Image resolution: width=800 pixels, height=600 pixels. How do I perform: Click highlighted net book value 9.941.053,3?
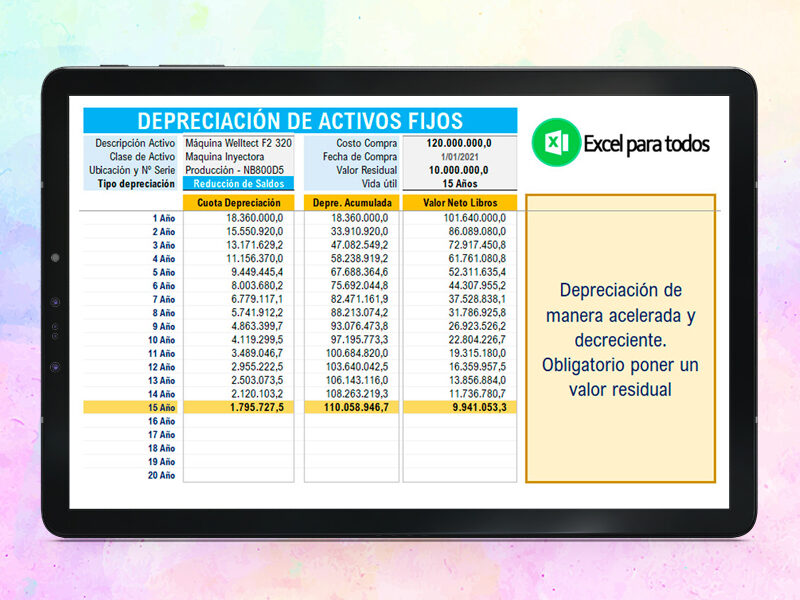point(480,408)
